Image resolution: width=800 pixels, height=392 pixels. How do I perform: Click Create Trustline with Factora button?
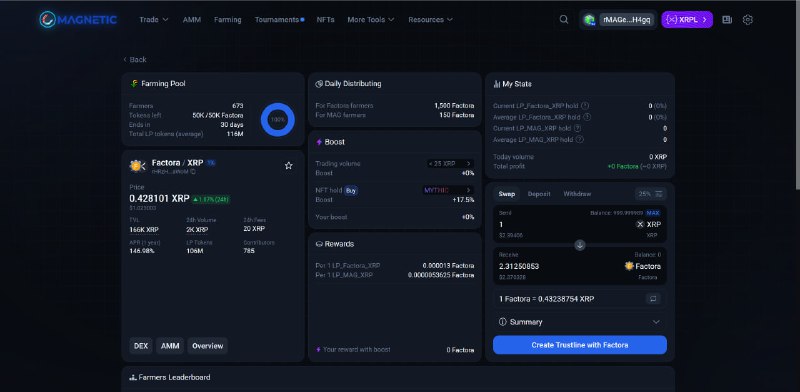580,345
